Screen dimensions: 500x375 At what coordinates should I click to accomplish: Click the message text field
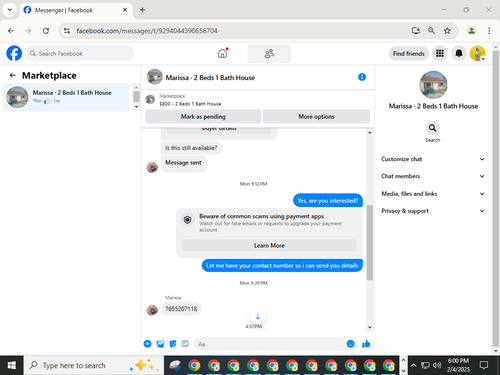point(270,344)
